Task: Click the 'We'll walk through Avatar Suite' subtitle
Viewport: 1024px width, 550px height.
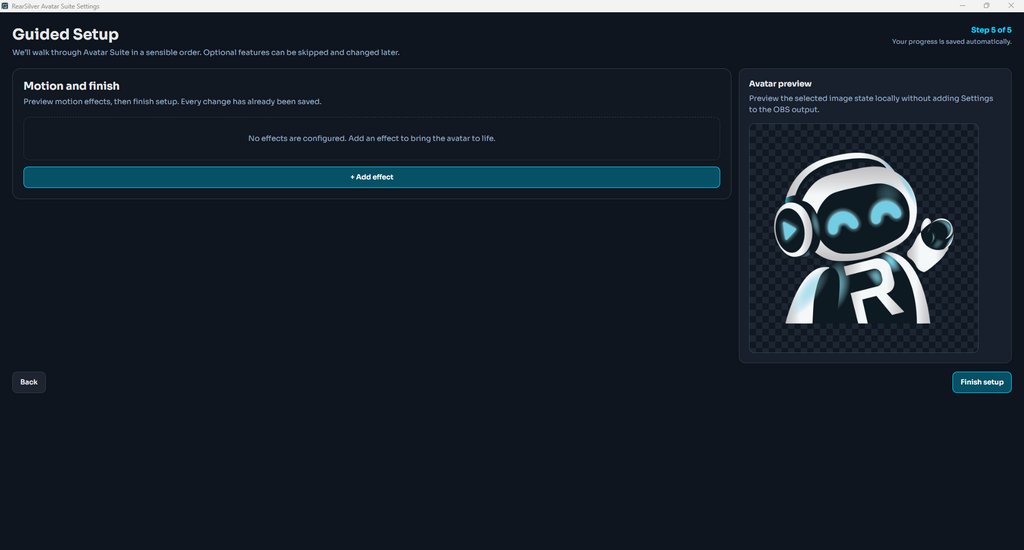Action: click(x=206, y=52)
